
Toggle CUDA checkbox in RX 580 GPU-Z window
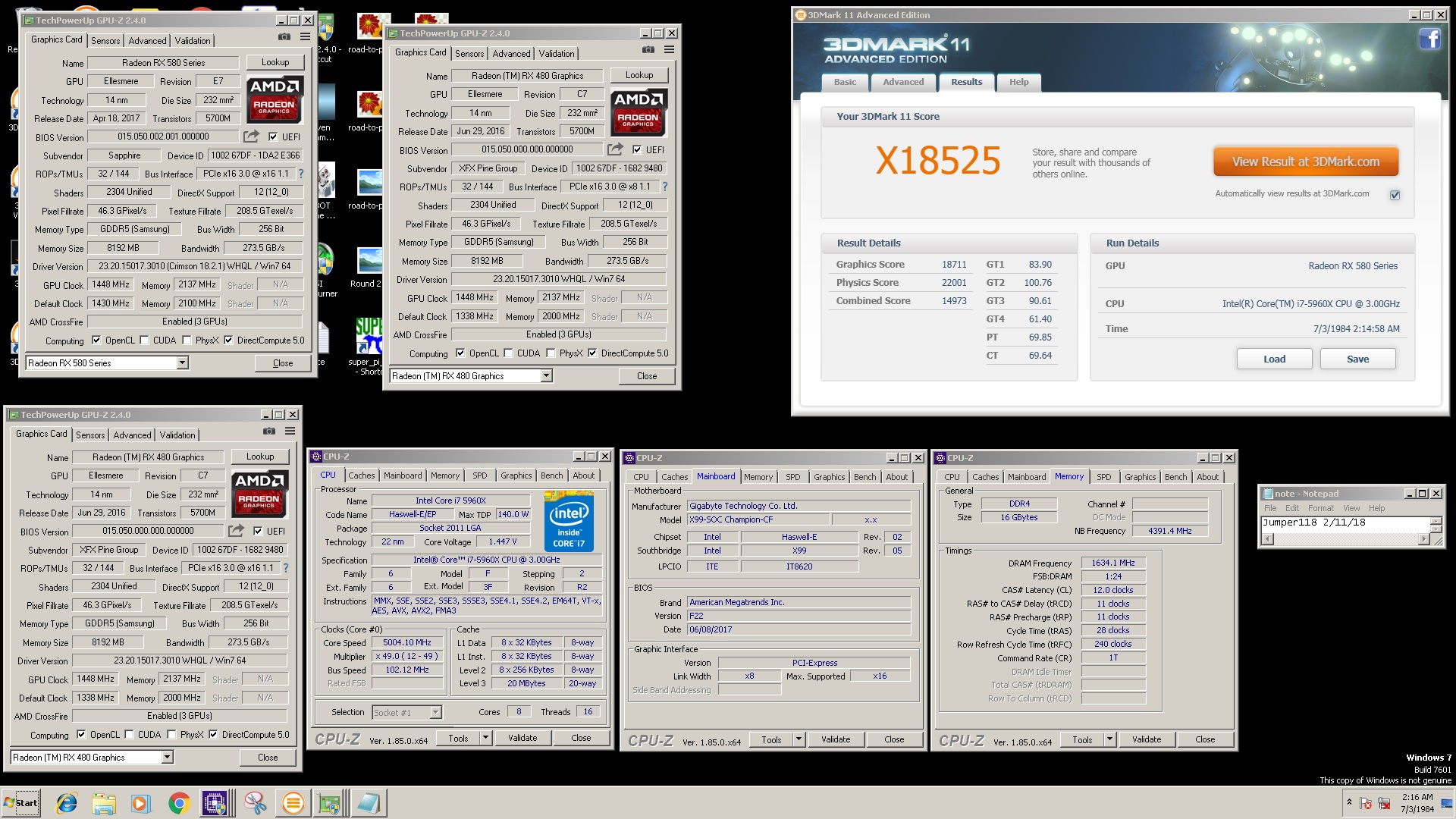[144, 340]
